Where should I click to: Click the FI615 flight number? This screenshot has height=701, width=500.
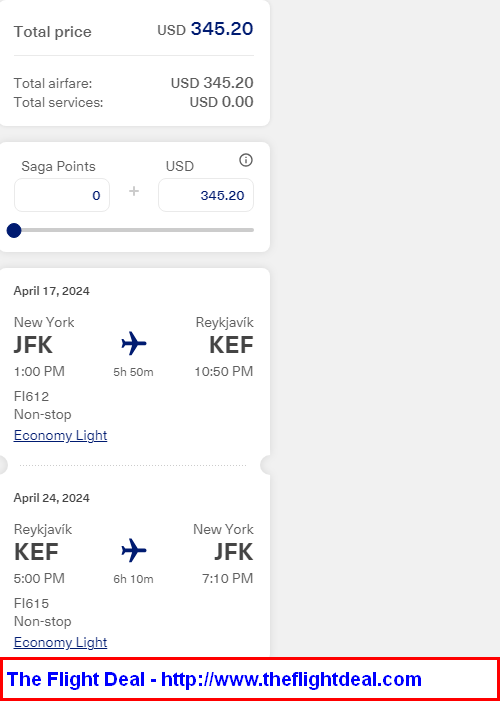31,604
